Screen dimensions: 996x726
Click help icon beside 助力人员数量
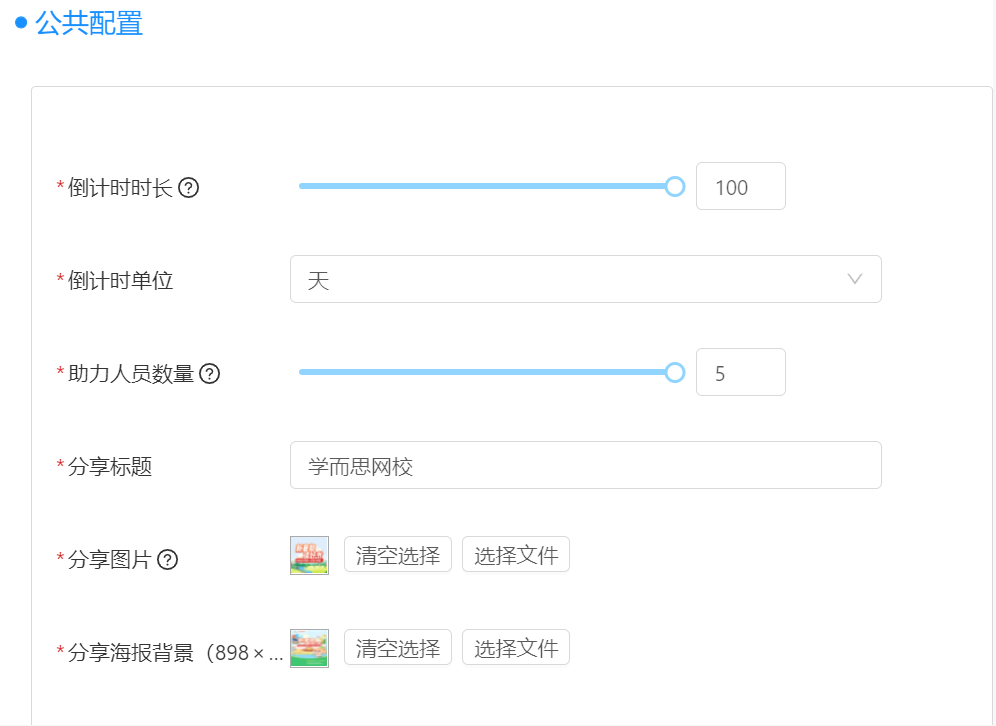209,374
